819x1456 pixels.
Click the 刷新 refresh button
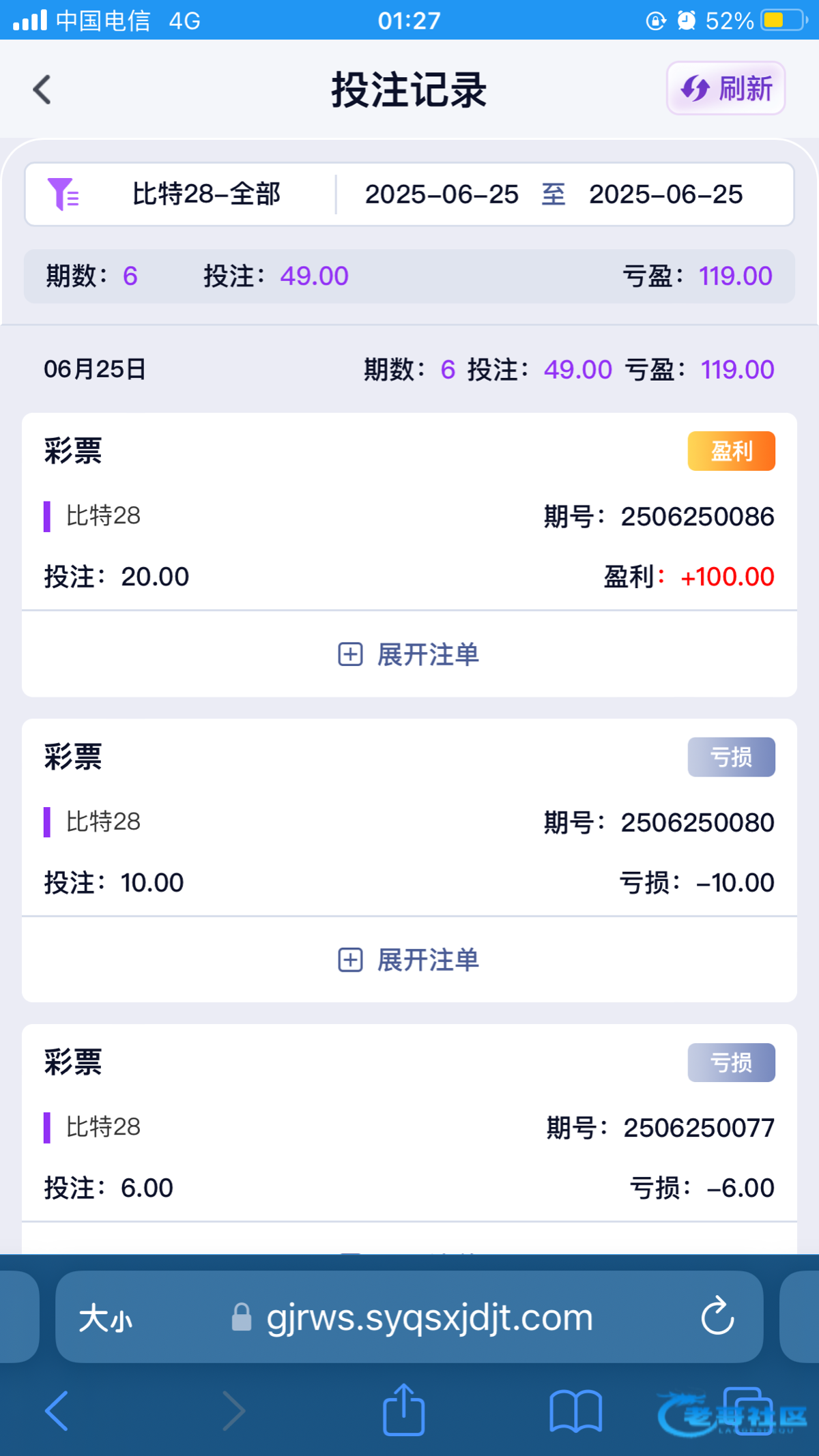(726, 89)
